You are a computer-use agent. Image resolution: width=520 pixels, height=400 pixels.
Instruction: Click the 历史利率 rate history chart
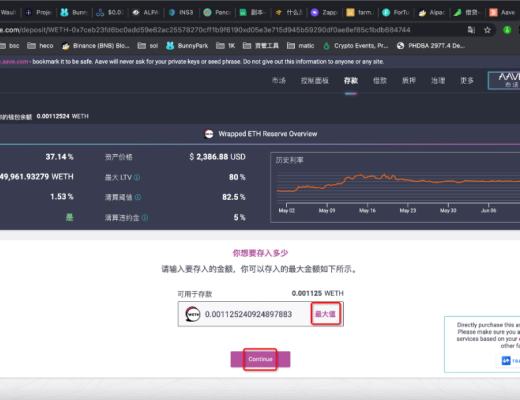coord(395,187)
